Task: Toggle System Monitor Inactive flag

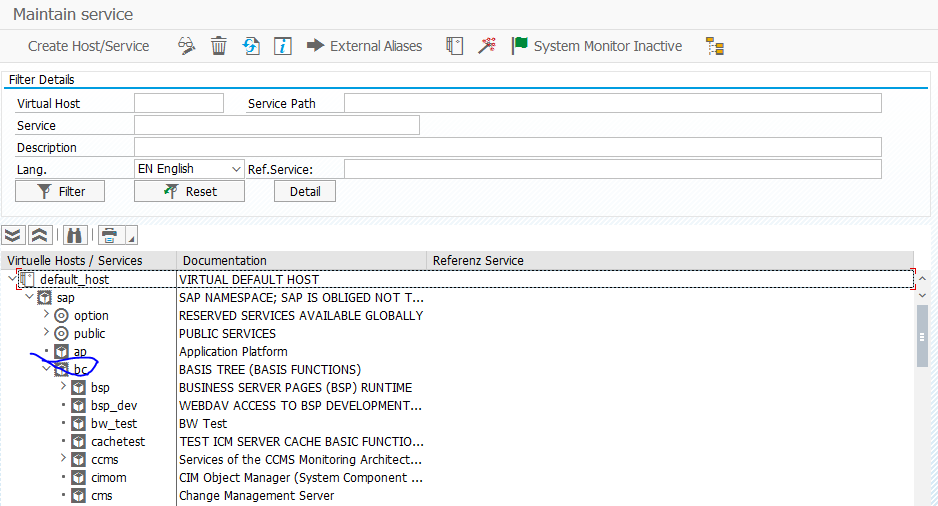Action: [596, 46]
